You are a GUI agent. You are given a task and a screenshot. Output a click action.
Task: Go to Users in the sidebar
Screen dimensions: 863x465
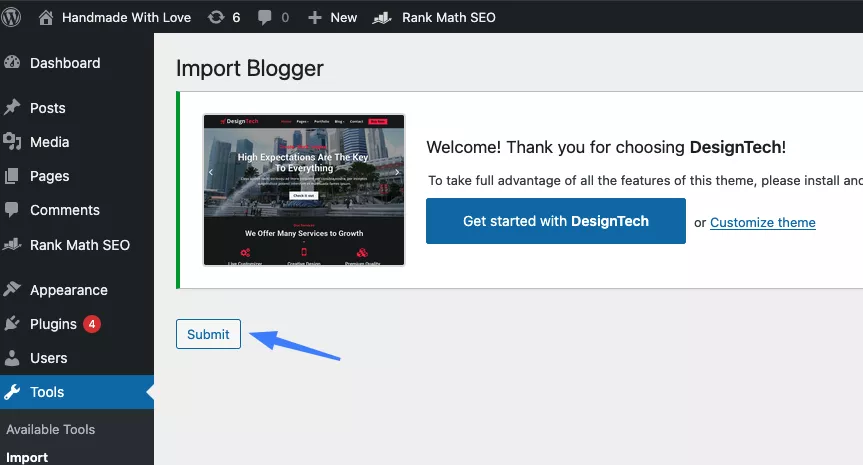click(x=48, y=358)
